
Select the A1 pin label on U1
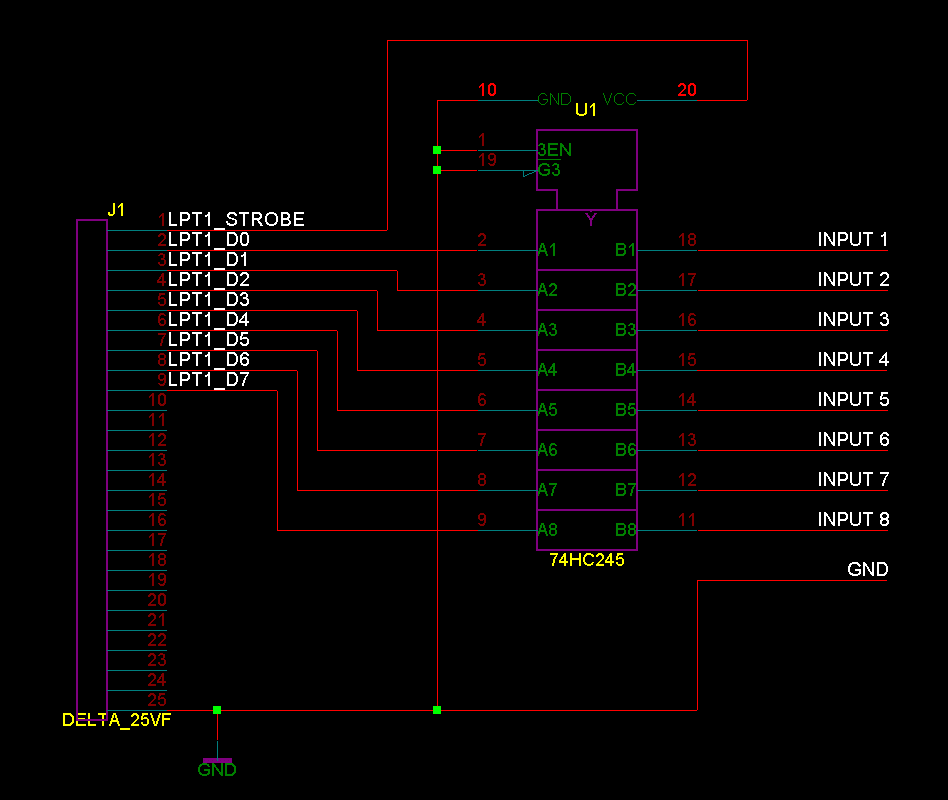(547, 250)
